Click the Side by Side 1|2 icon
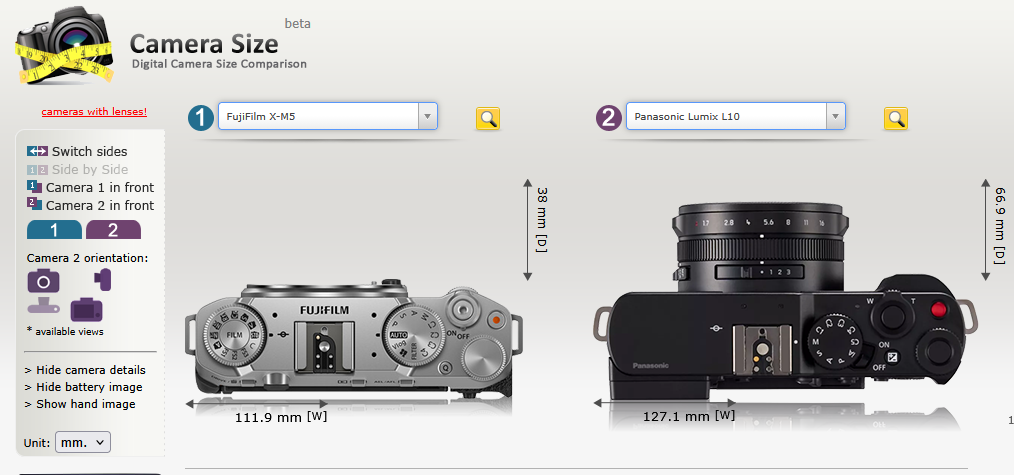 click(37, 170)
